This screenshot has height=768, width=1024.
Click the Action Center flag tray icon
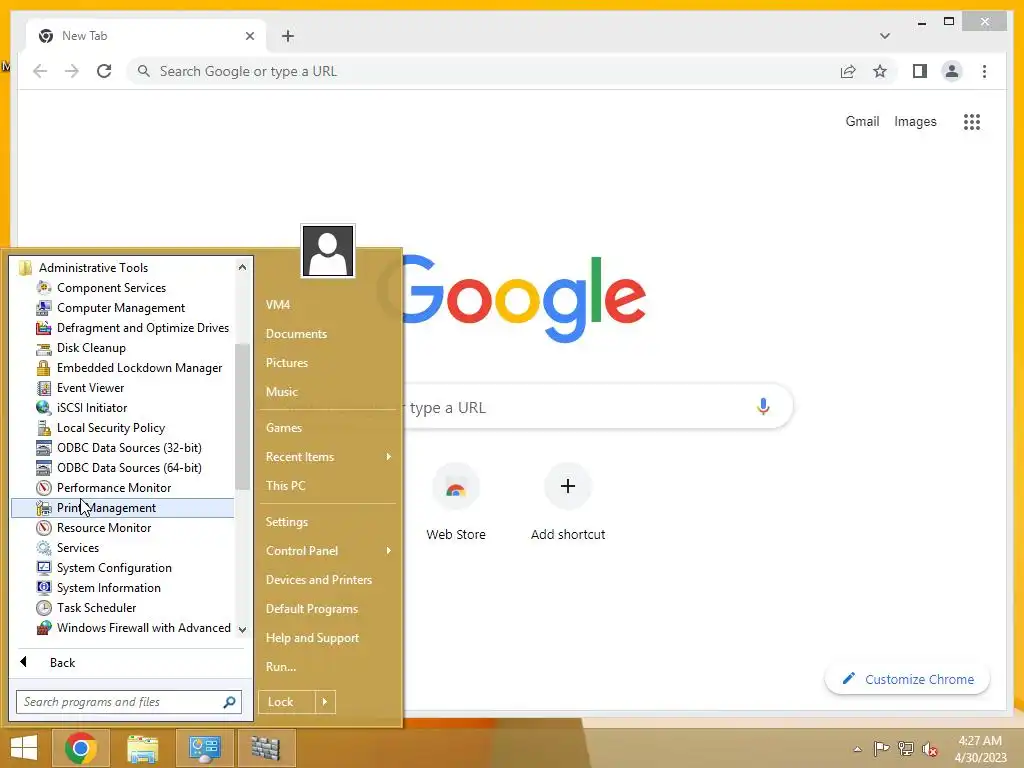(x=881, y=749)
